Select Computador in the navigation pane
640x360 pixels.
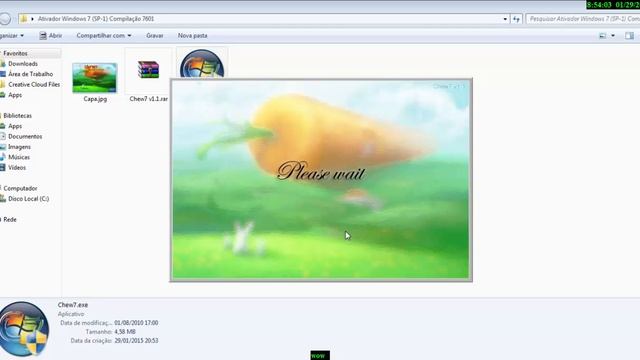[x=20, y=188]
